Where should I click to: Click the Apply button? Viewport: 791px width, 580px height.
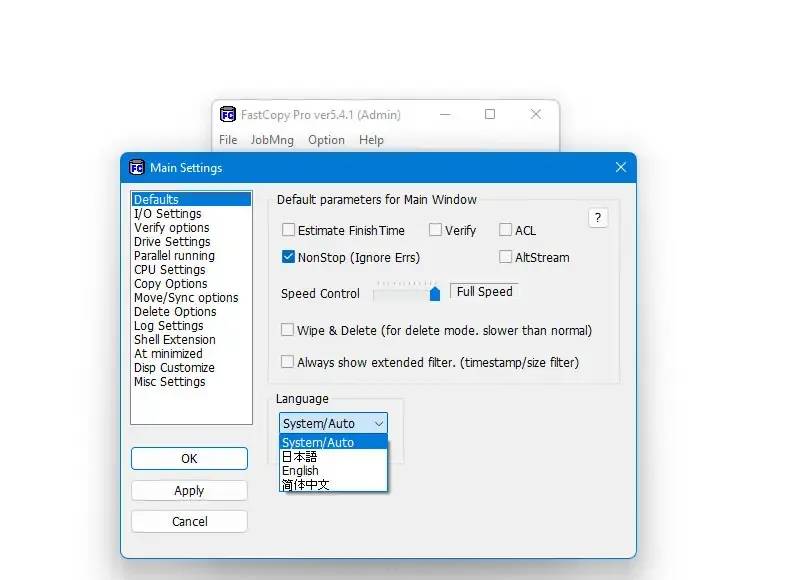point(189,491)
